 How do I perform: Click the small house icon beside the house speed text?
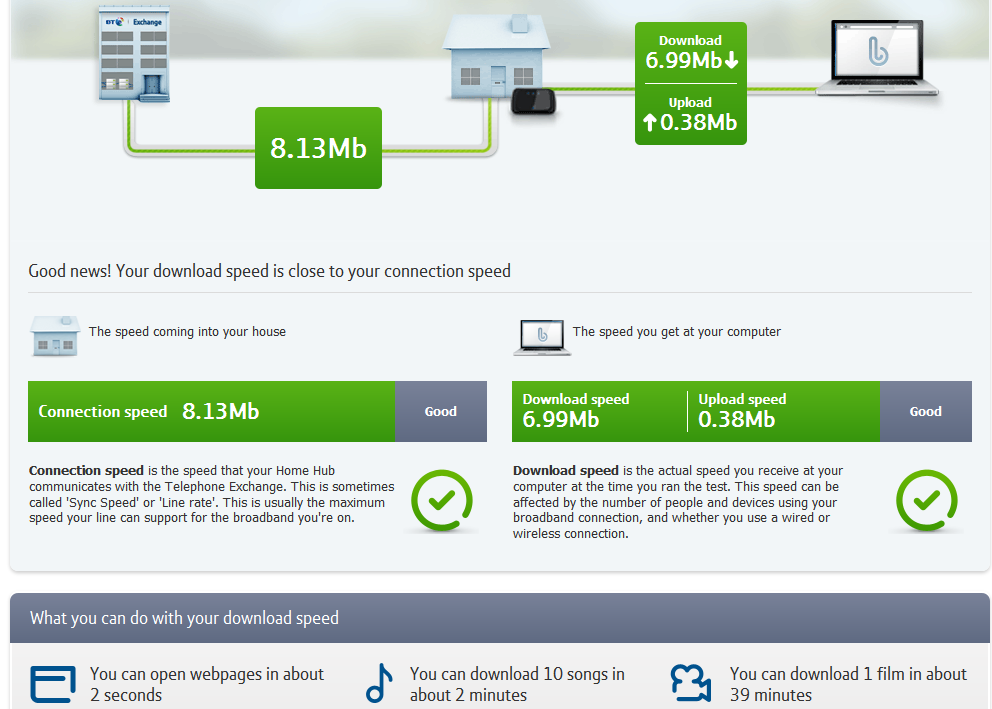click(55, 336)
